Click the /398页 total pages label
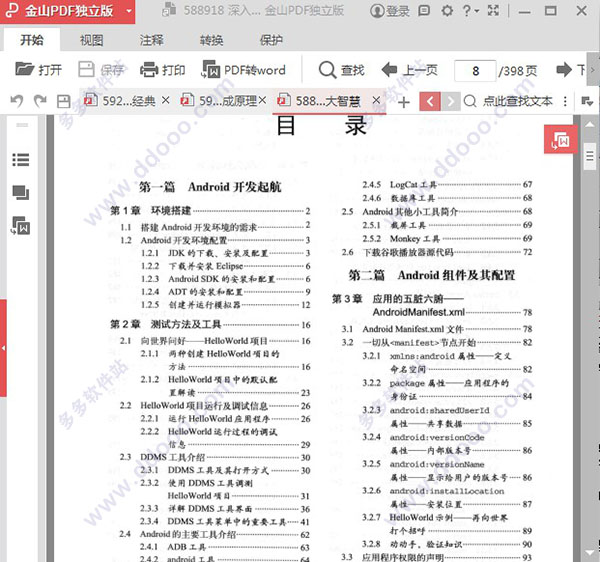 tap(518, 71)
